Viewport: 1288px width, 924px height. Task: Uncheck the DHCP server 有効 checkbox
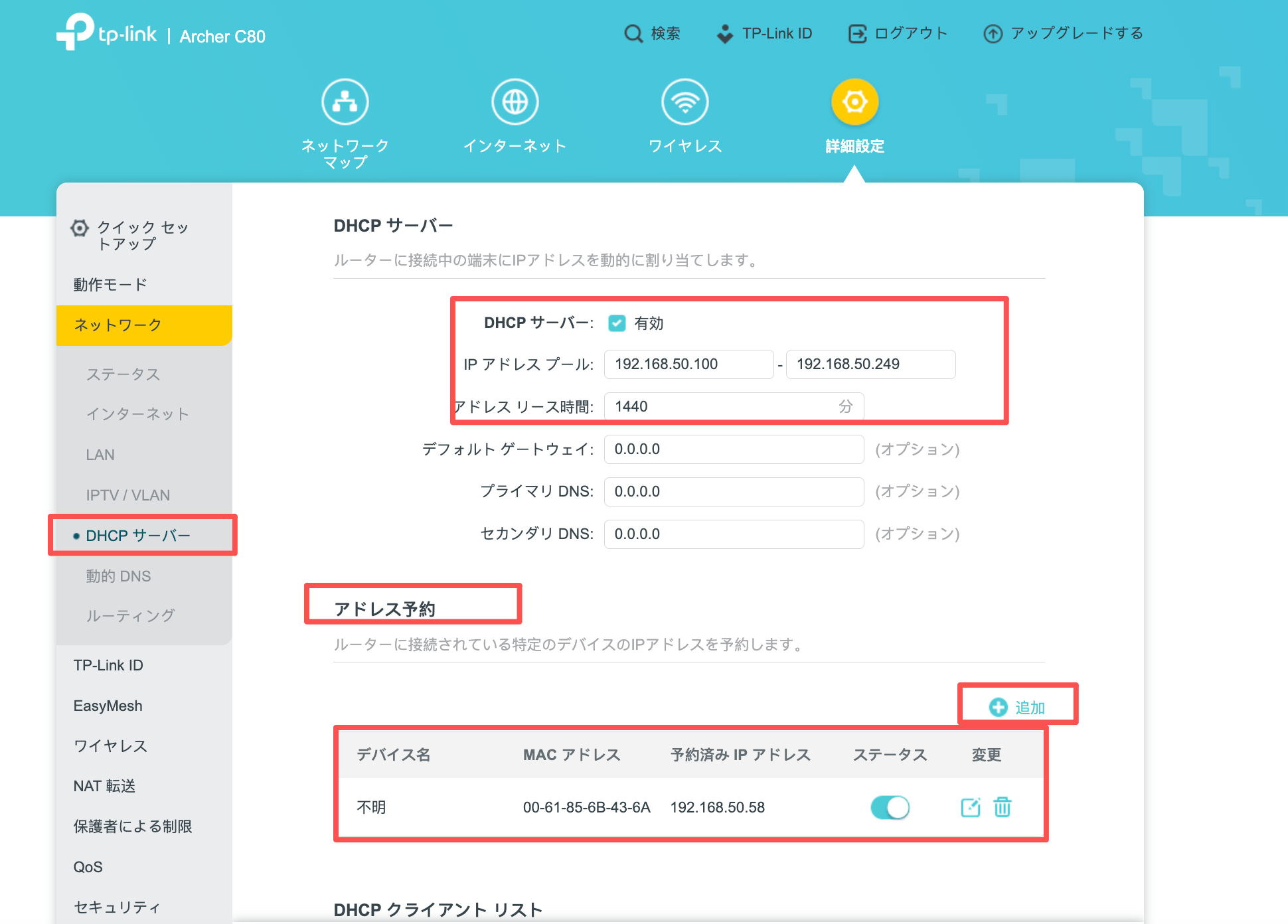(617, 323)
